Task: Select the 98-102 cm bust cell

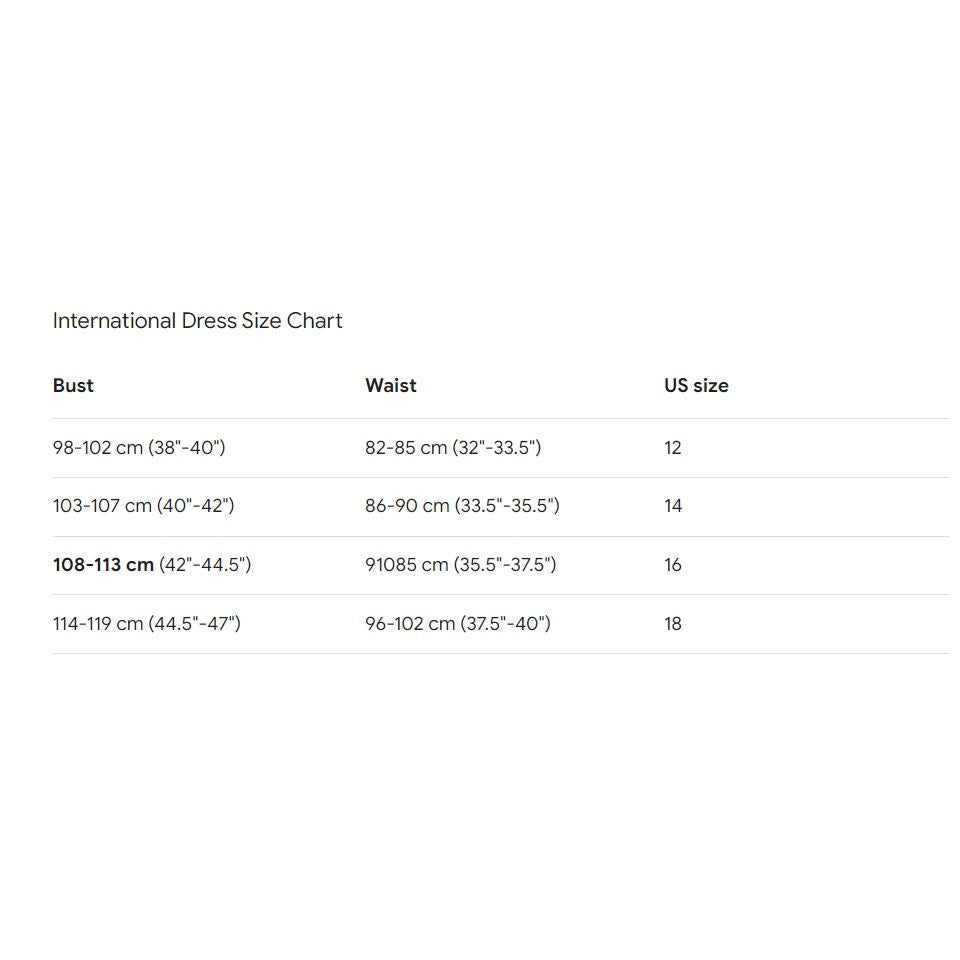Action: pyautogui.click(x=139, y=448)
